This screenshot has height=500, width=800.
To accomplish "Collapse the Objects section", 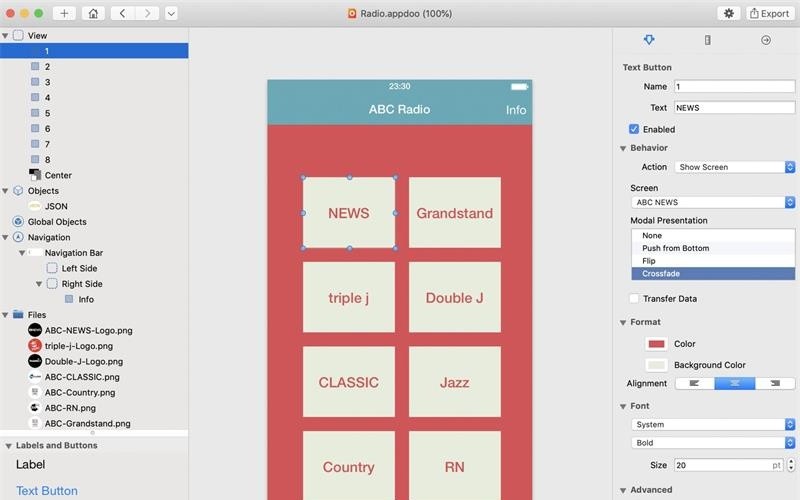I will (x=5, y=191).
